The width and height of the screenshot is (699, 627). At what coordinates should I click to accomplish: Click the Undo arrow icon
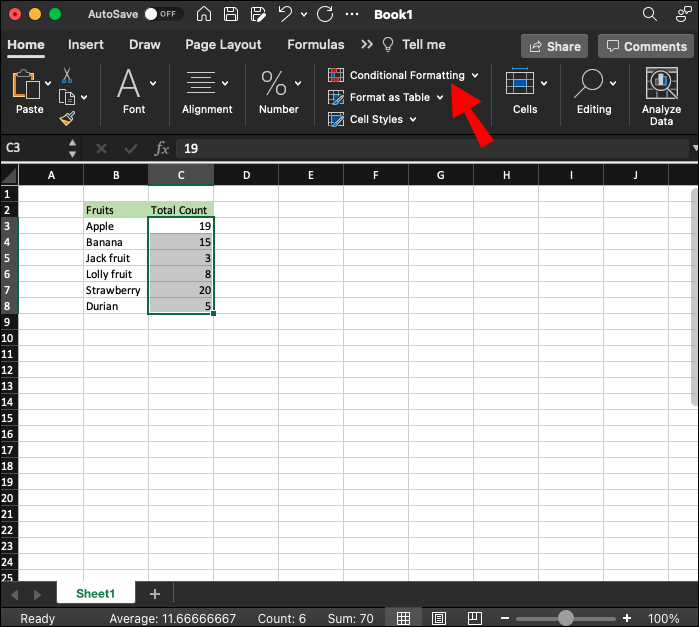coord(285,15)
